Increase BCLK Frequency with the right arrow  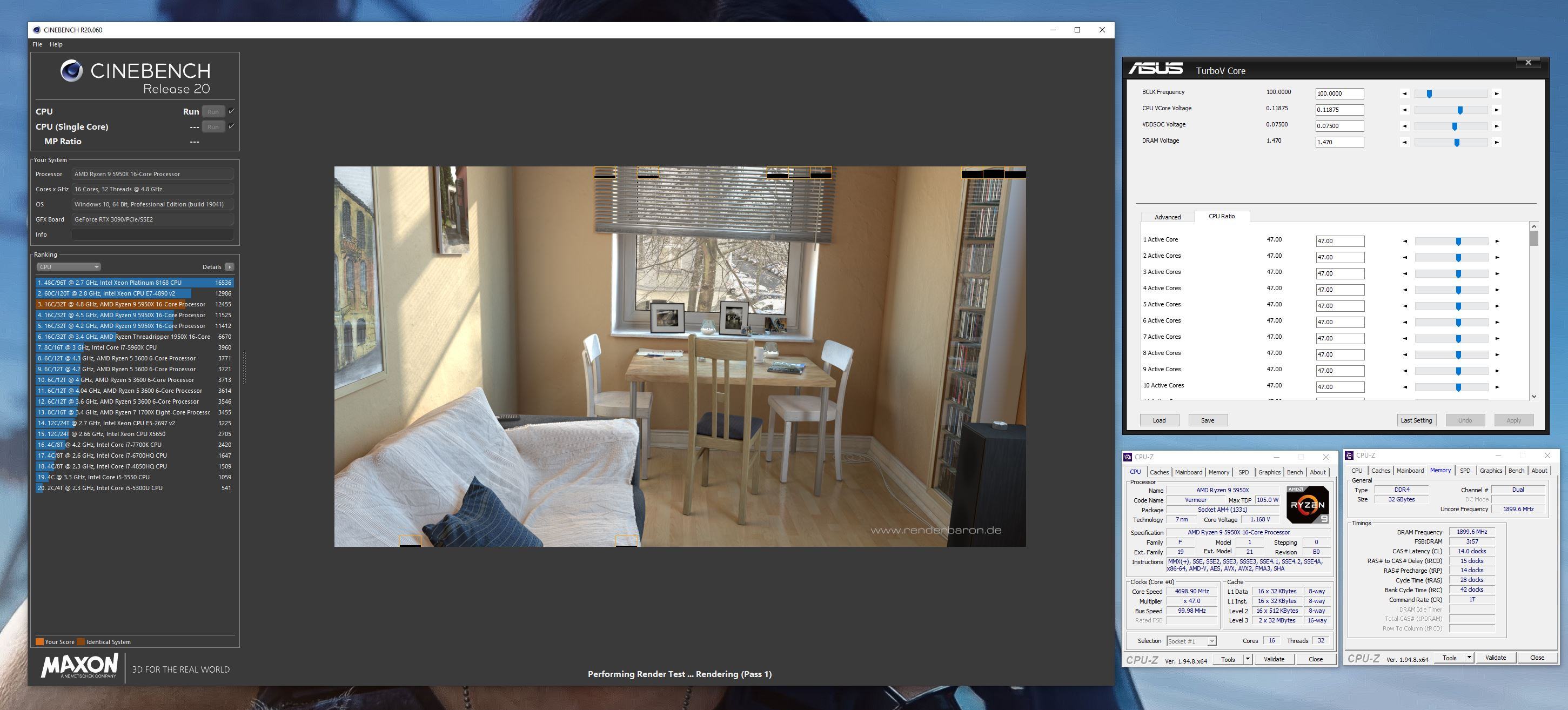(1497, 94)
